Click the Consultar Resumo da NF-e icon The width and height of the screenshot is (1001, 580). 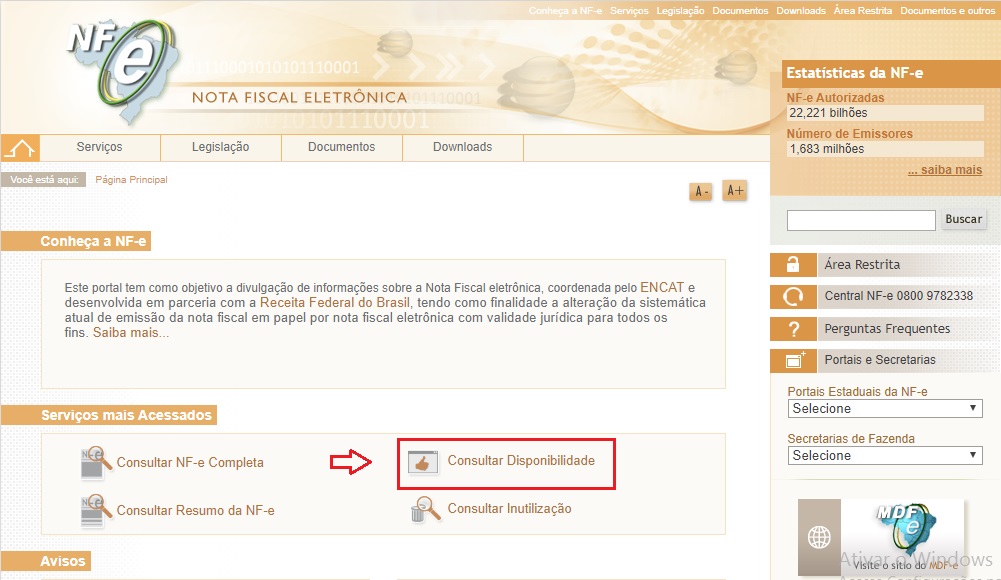pos(97,510)
